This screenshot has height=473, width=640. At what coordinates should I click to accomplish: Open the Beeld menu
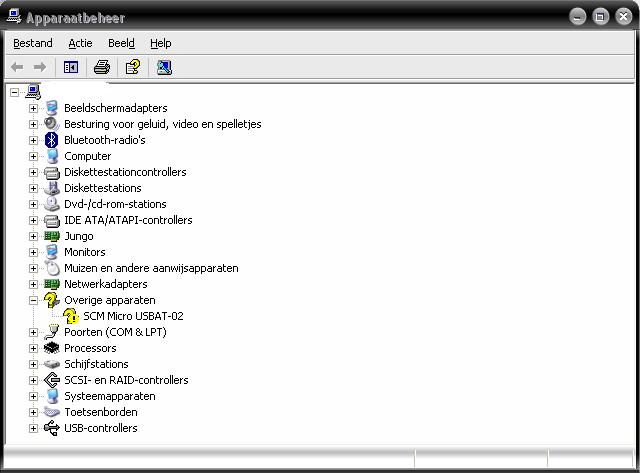click(121, 43)
